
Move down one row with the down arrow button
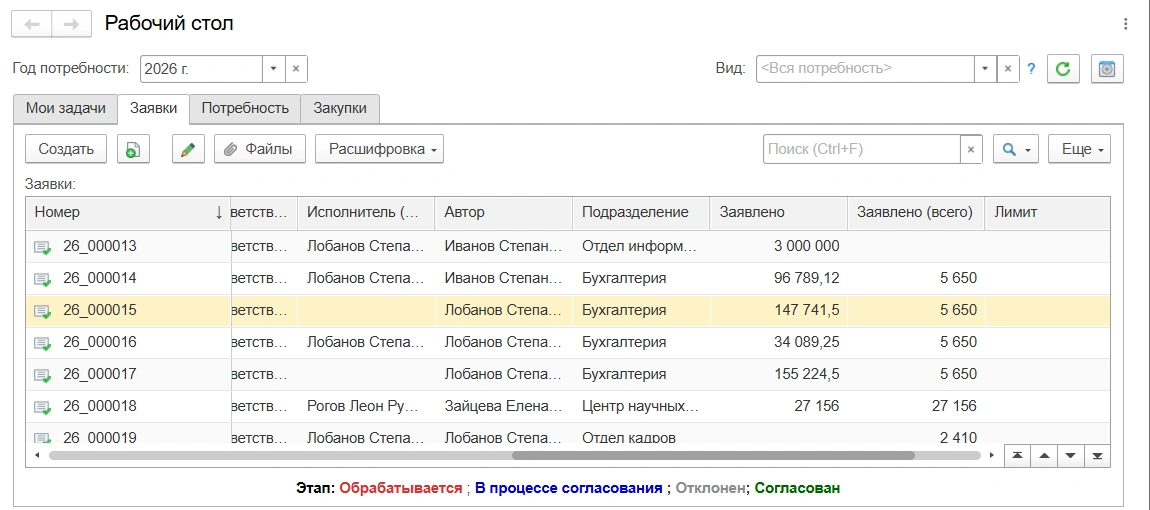[x=1070, y=456]
